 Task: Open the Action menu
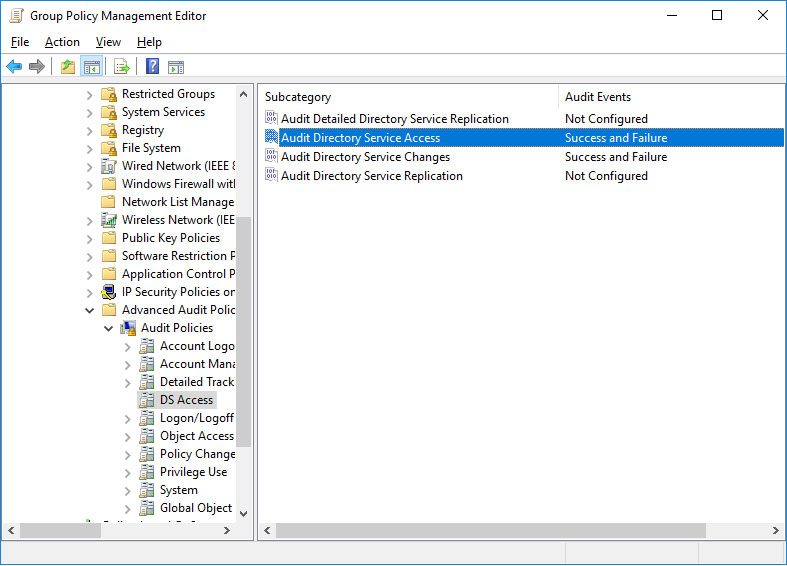pyautogui.click(x=62, y=42)
